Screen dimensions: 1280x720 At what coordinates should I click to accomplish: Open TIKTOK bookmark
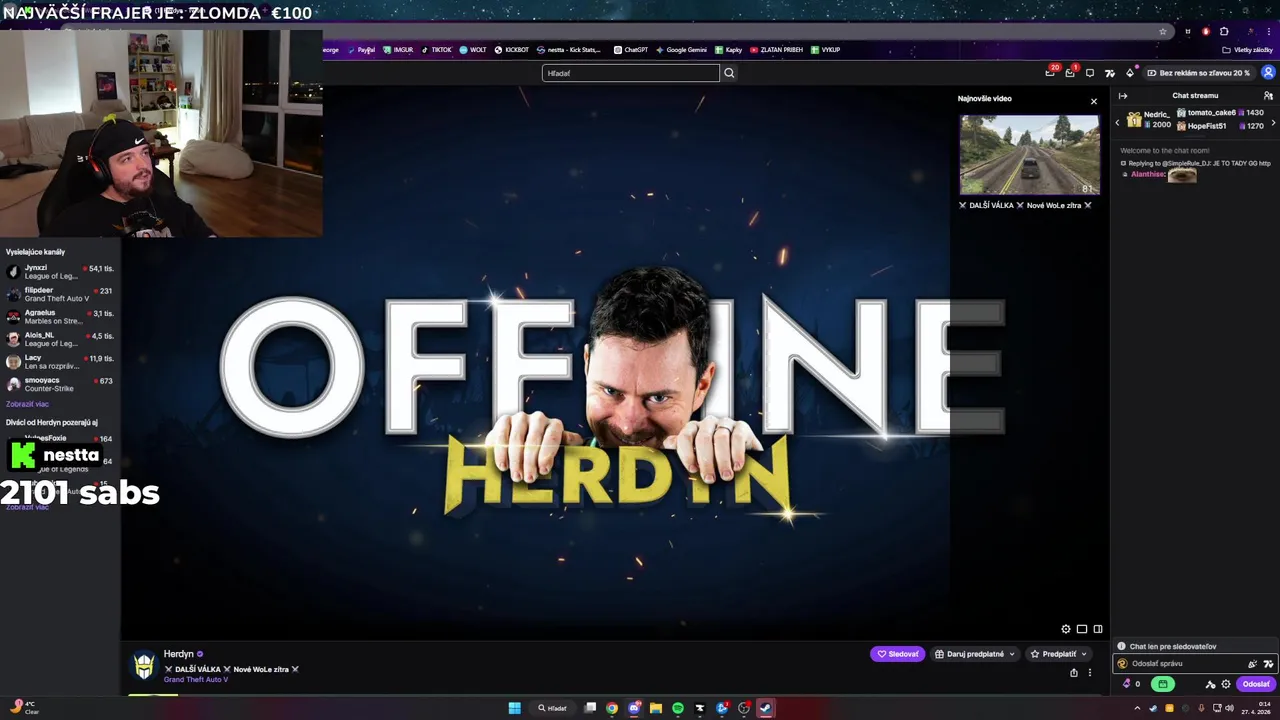click(436, 50)
